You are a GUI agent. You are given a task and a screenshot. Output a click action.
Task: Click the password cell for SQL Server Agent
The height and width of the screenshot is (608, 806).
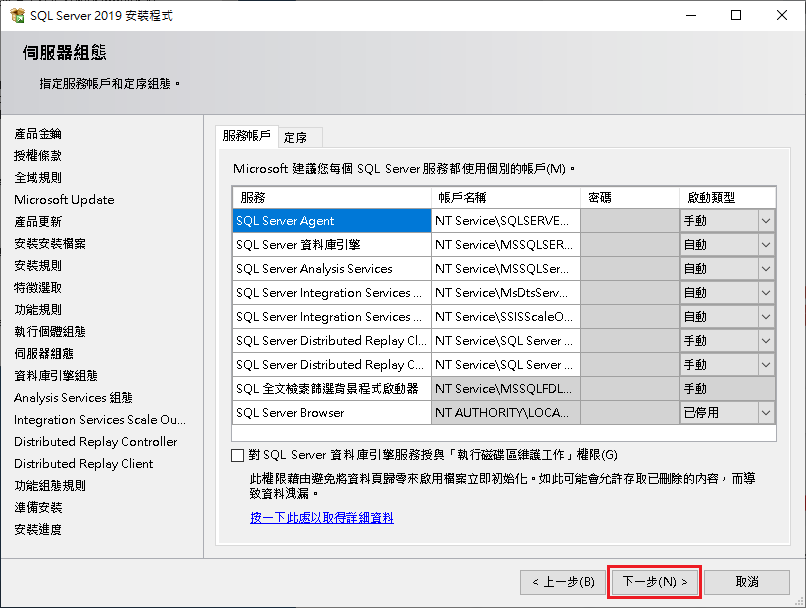coord(630,221)
